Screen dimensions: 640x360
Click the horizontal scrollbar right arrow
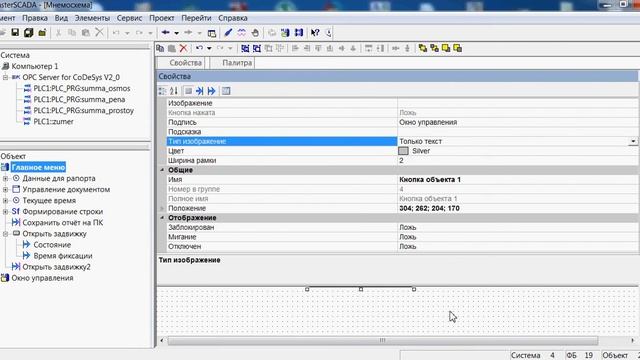coord(633,340)
